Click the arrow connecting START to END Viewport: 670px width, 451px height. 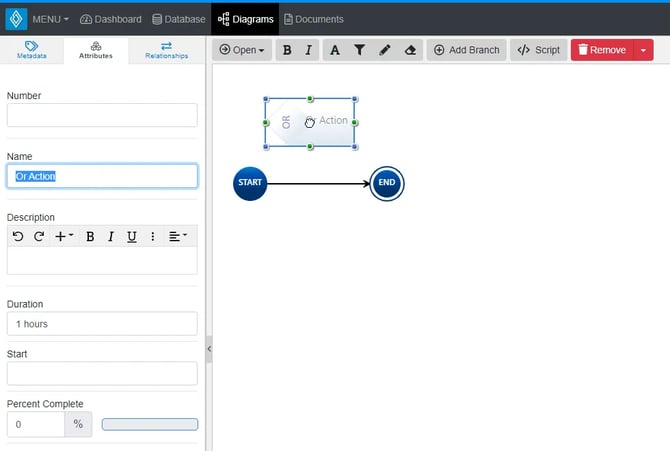pos(318,184)
